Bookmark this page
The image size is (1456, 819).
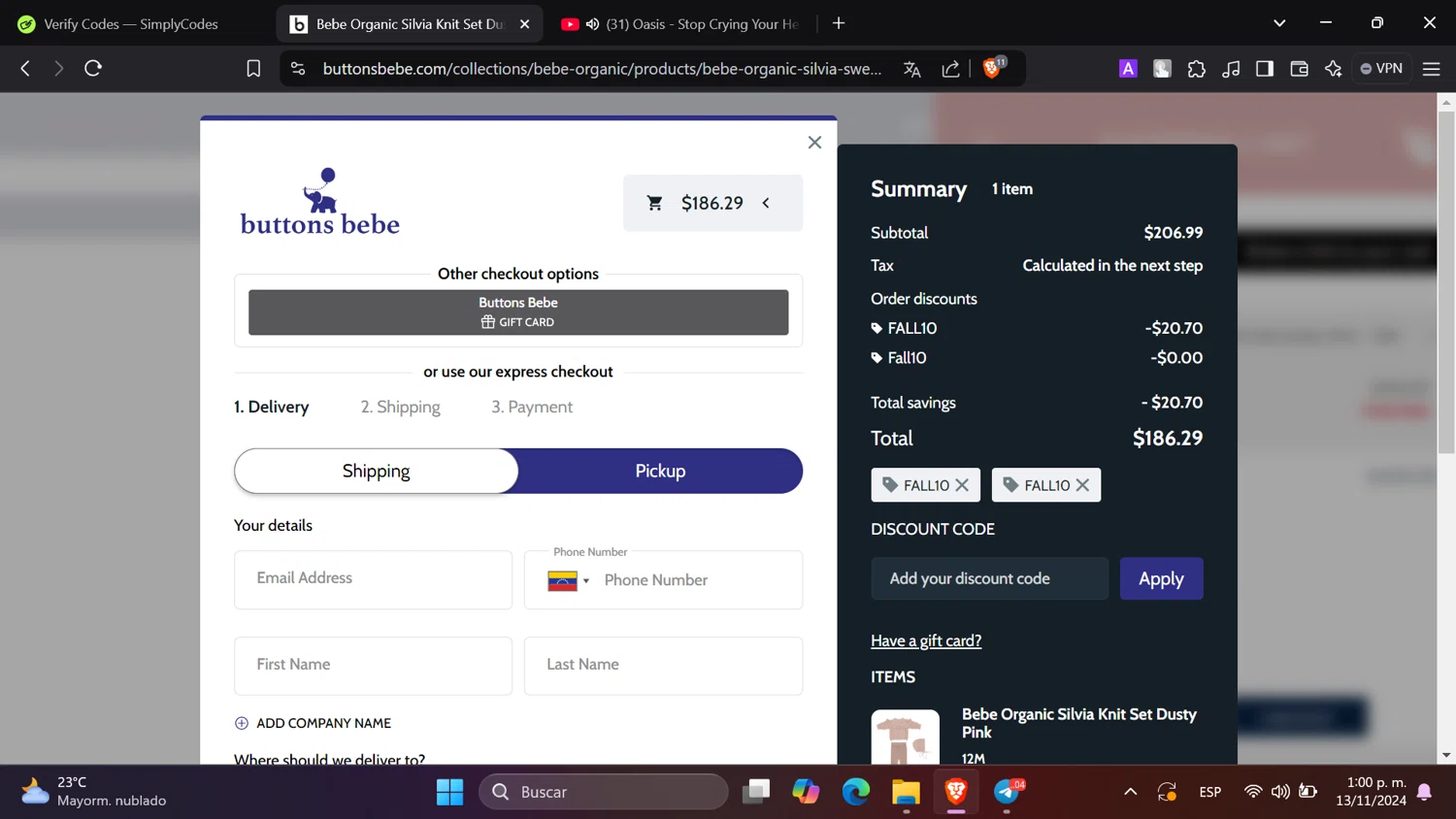click(253, 68)
